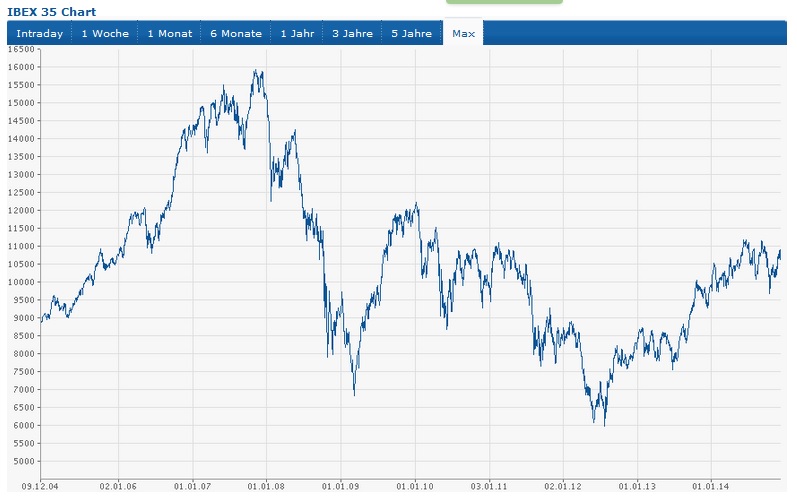Click the 02.01.06 date label
Viewport: 797px width, 496px height.
tap(118, 486)
